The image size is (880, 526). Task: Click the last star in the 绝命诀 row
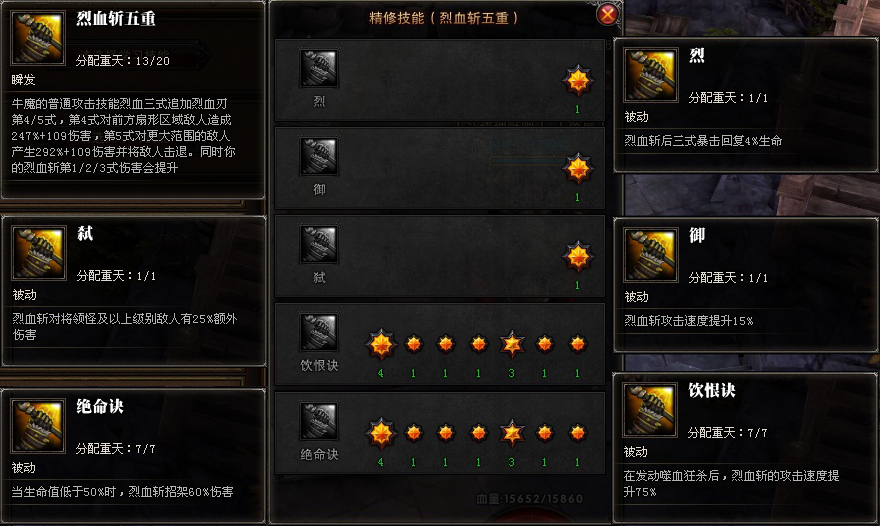[x=578, y=433]
